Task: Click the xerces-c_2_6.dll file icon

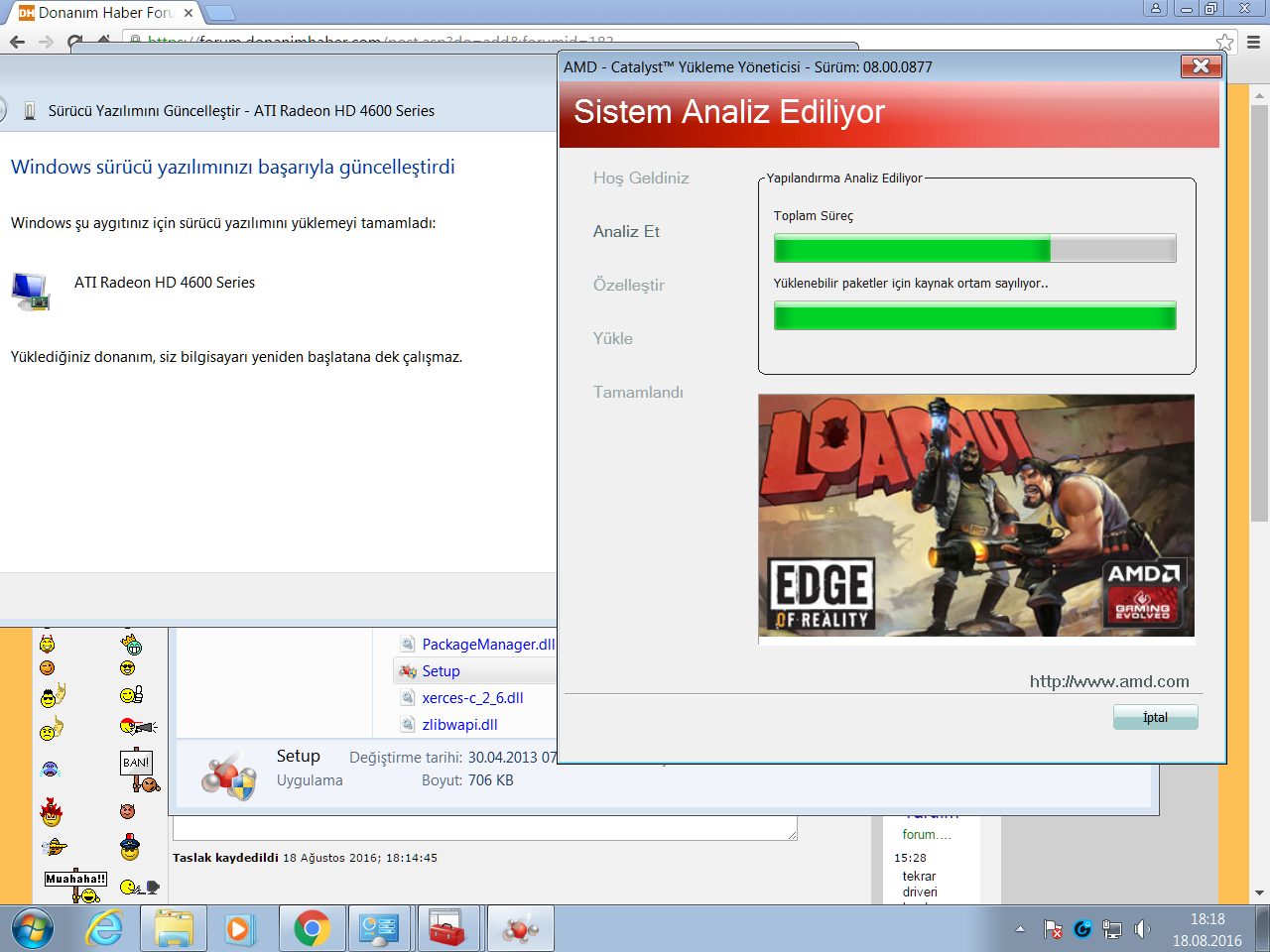Action: tap(408, 698)
